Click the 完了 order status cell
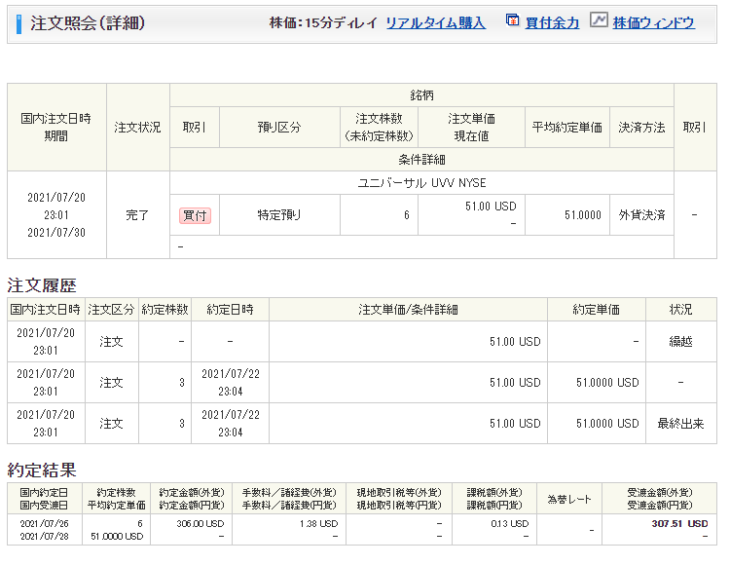Viewport: 730px width, 565px height. coord(138,215)
